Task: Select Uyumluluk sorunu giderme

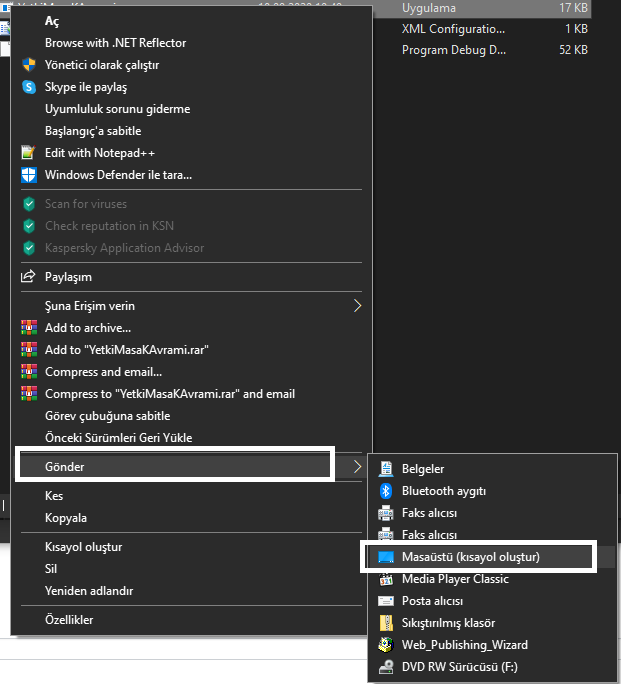Action: (118, 109)
